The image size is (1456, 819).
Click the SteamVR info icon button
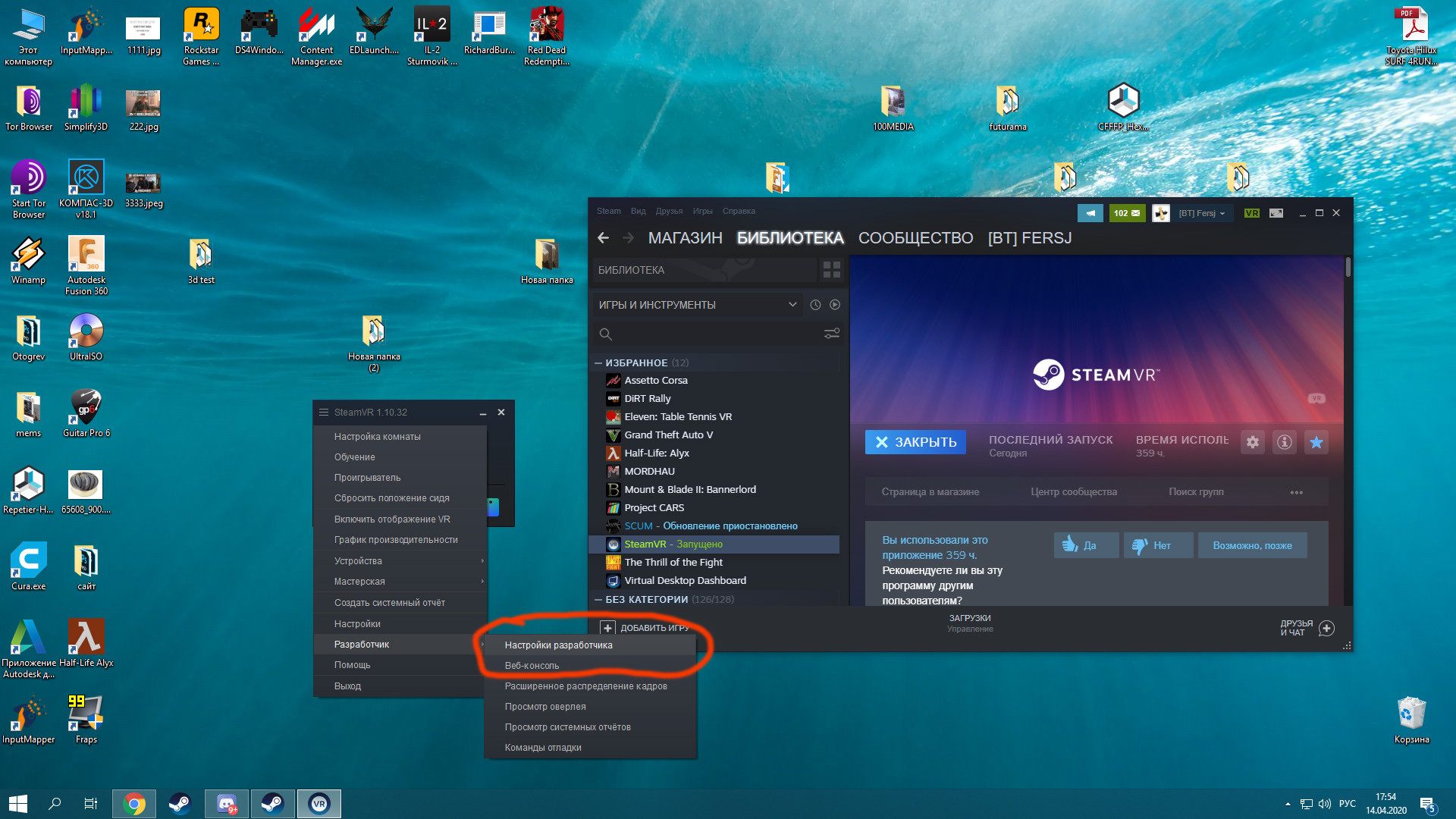pos(1285,442)
